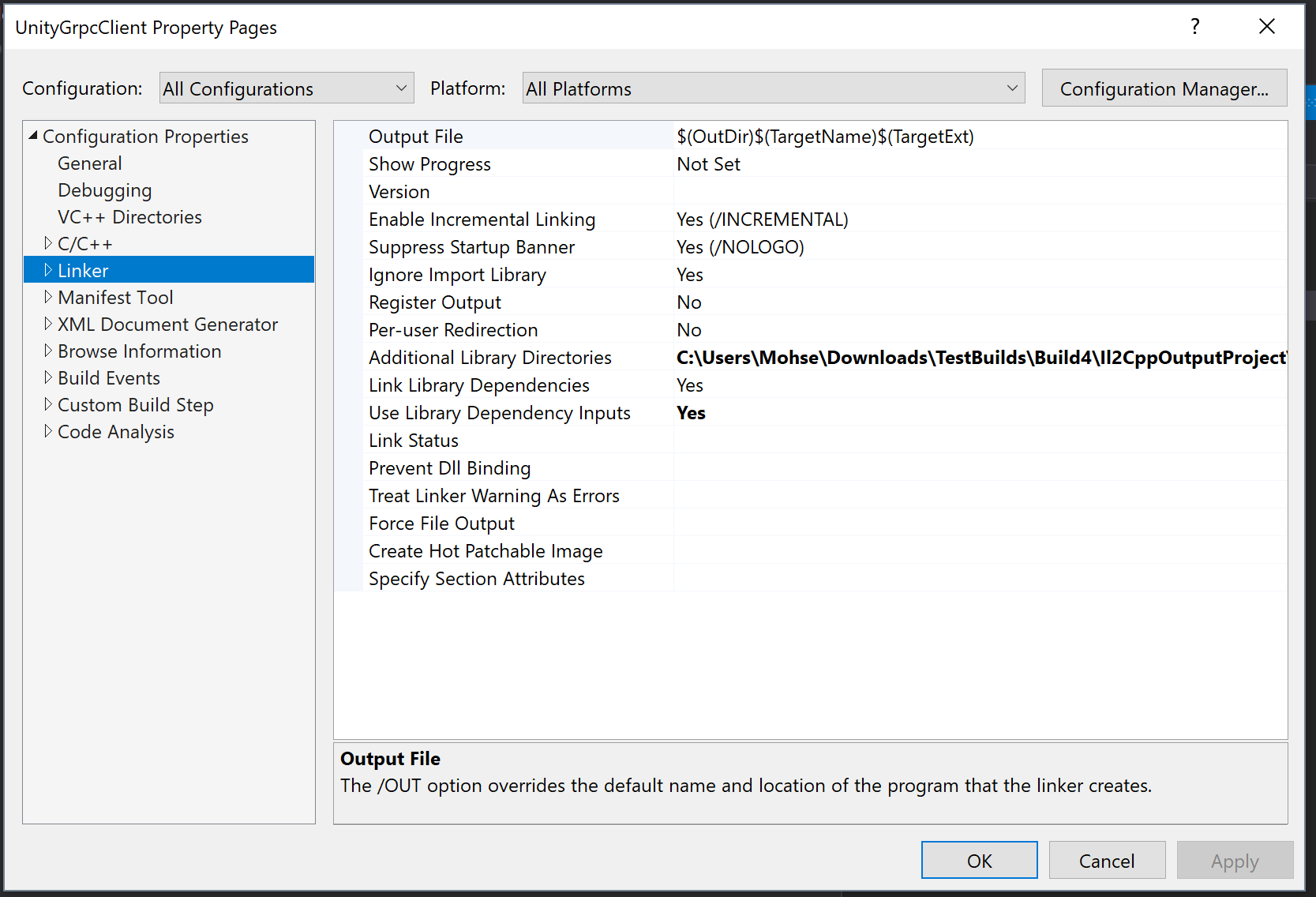Expand the C/C++ tree node
The width and height of the screenshot is (1316, 897).
pyautogui.click(x=49, y=243)
